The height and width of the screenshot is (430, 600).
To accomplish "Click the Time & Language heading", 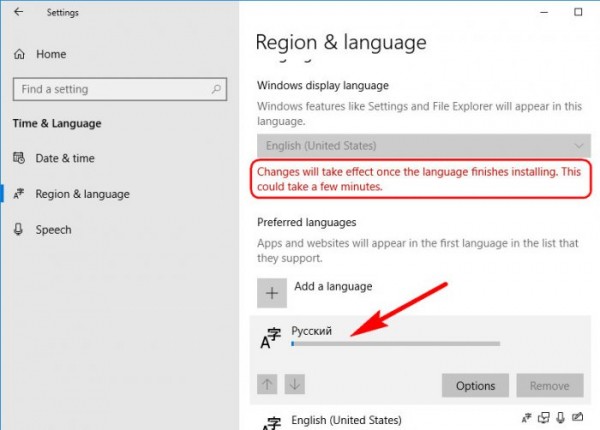I will tap(57, 123).
